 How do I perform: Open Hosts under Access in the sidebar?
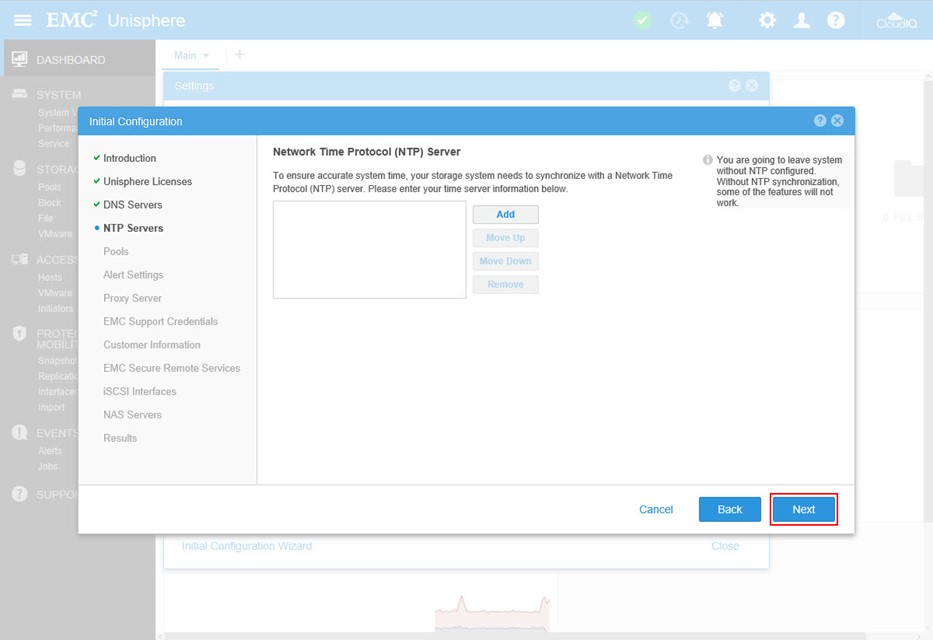click(49, 277)
